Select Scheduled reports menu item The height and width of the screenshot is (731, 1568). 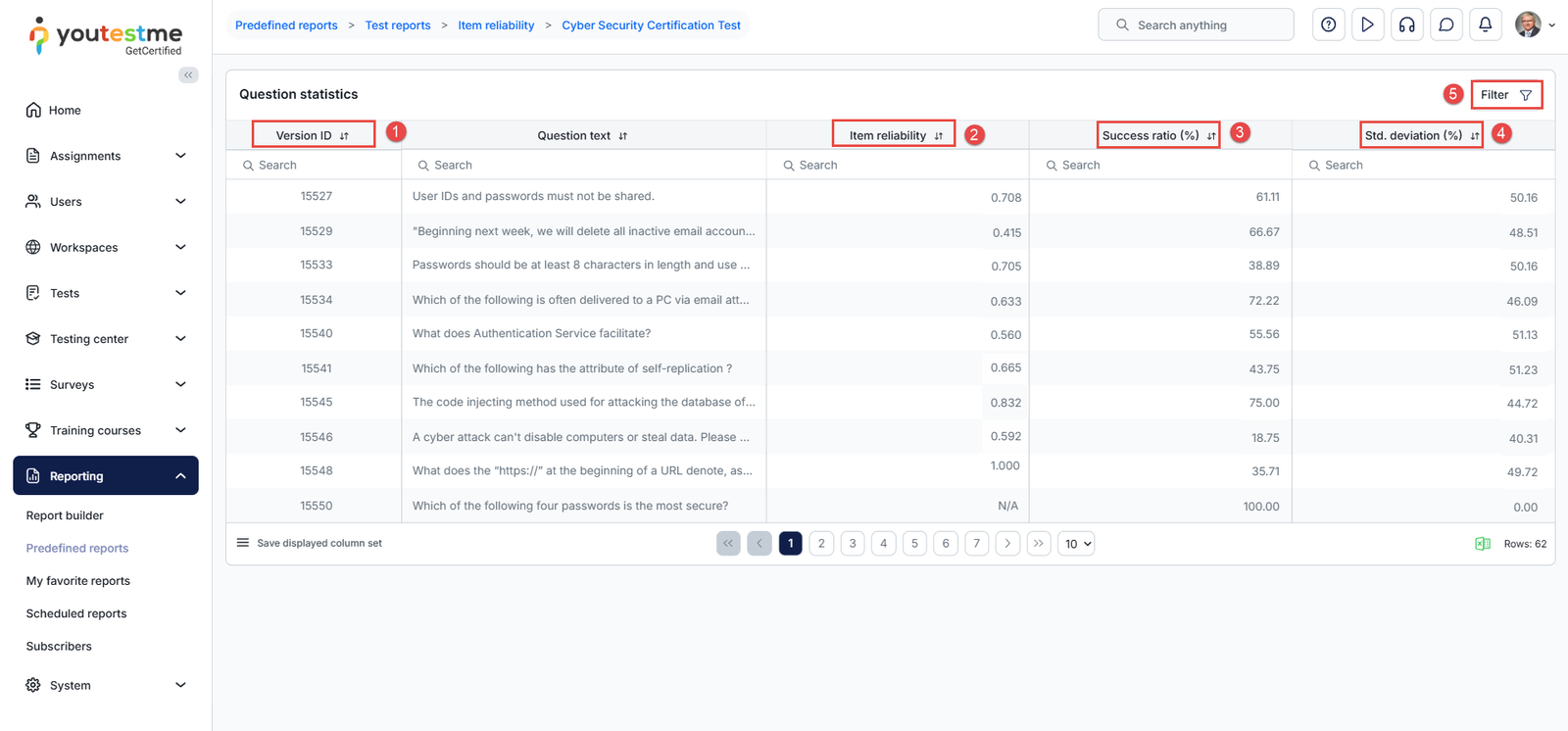pyautogui.click(x=76, y=613)
